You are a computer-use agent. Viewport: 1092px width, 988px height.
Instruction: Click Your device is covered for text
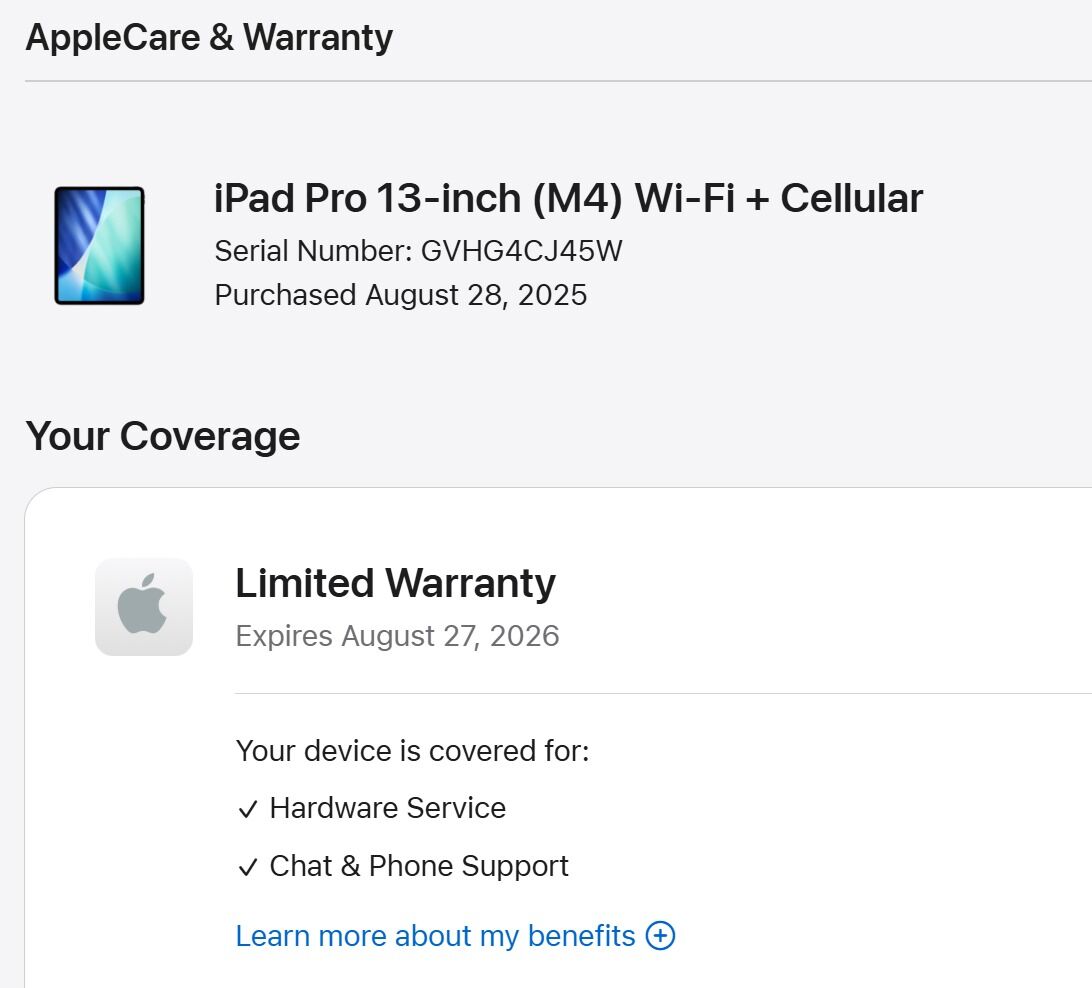click(x=412, y=751)
